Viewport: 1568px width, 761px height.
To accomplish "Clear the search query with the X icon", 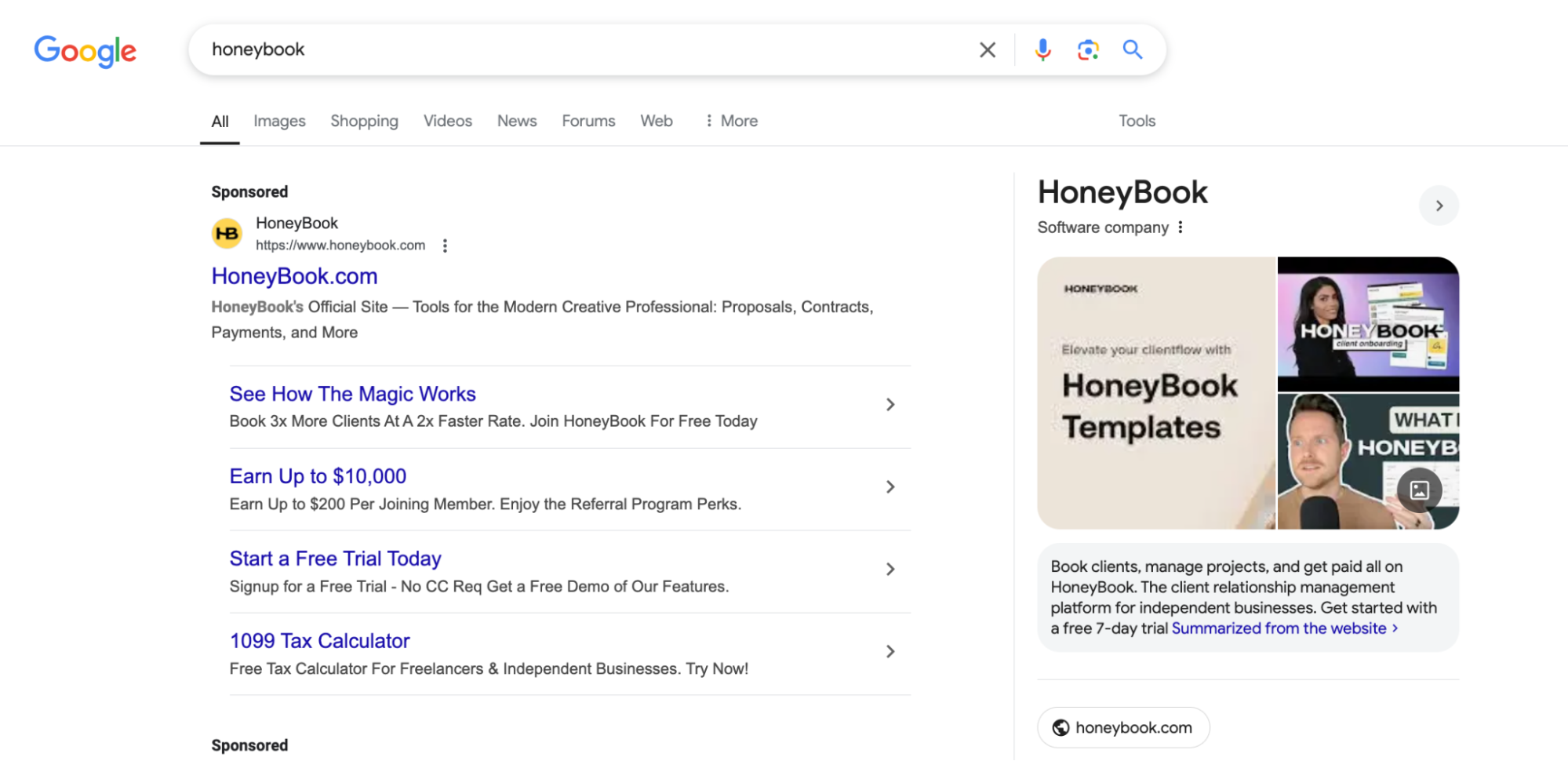I will pyautogui.click(x=986, y=49).
